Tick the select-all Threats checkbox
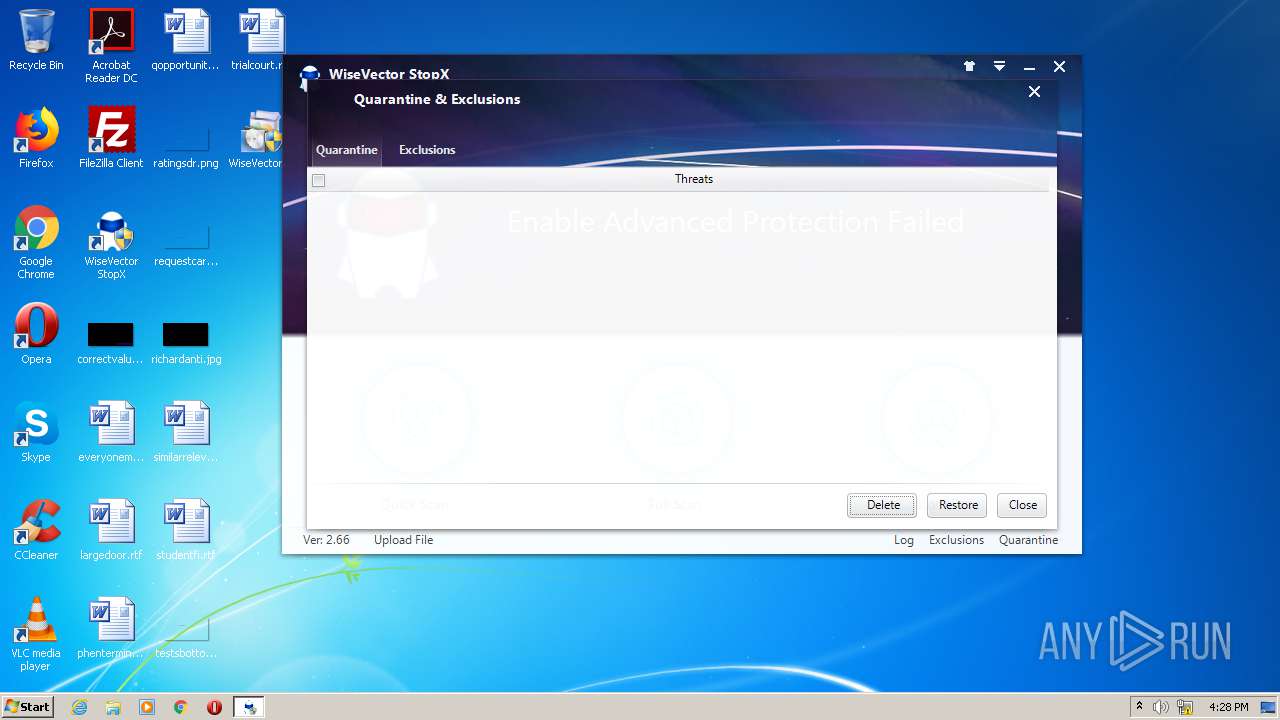This screenshot has height=720, width=1280. pyautogui.click(x=319, y=180)
